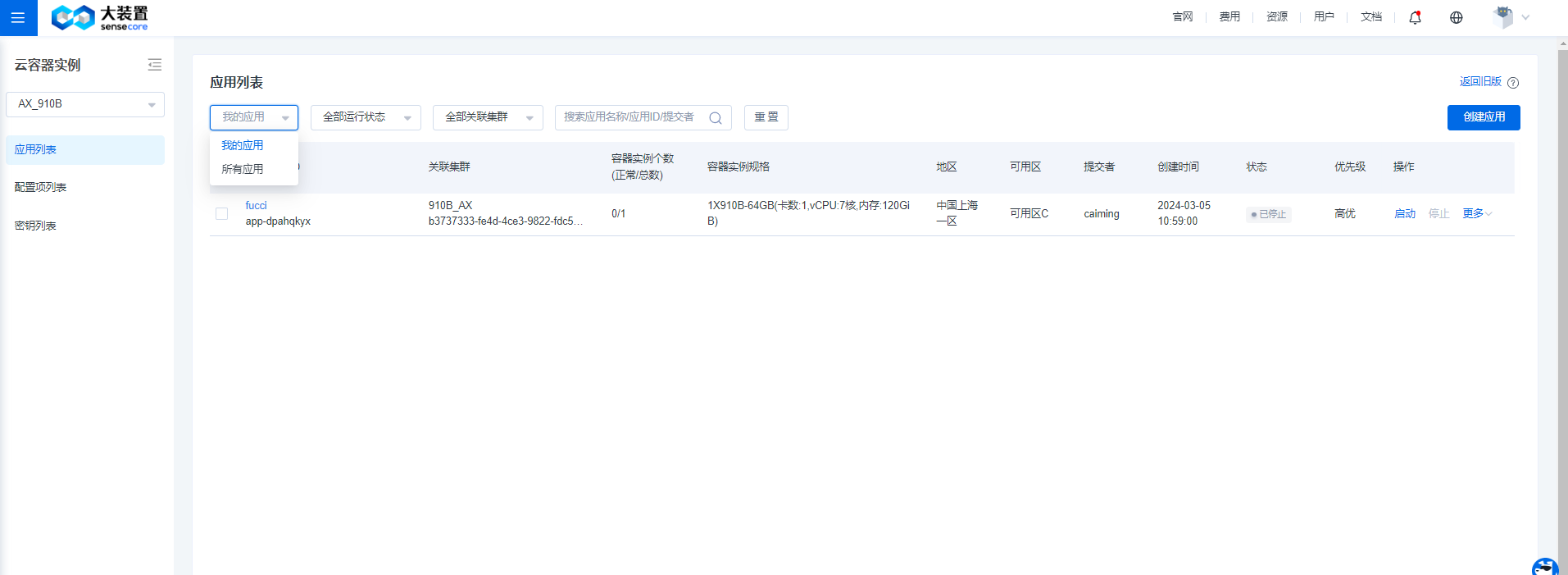This screenshot has height=575, width=1568.
Task: Select 所有应用 from the dropdown list
Action: (x=243, y=169)
